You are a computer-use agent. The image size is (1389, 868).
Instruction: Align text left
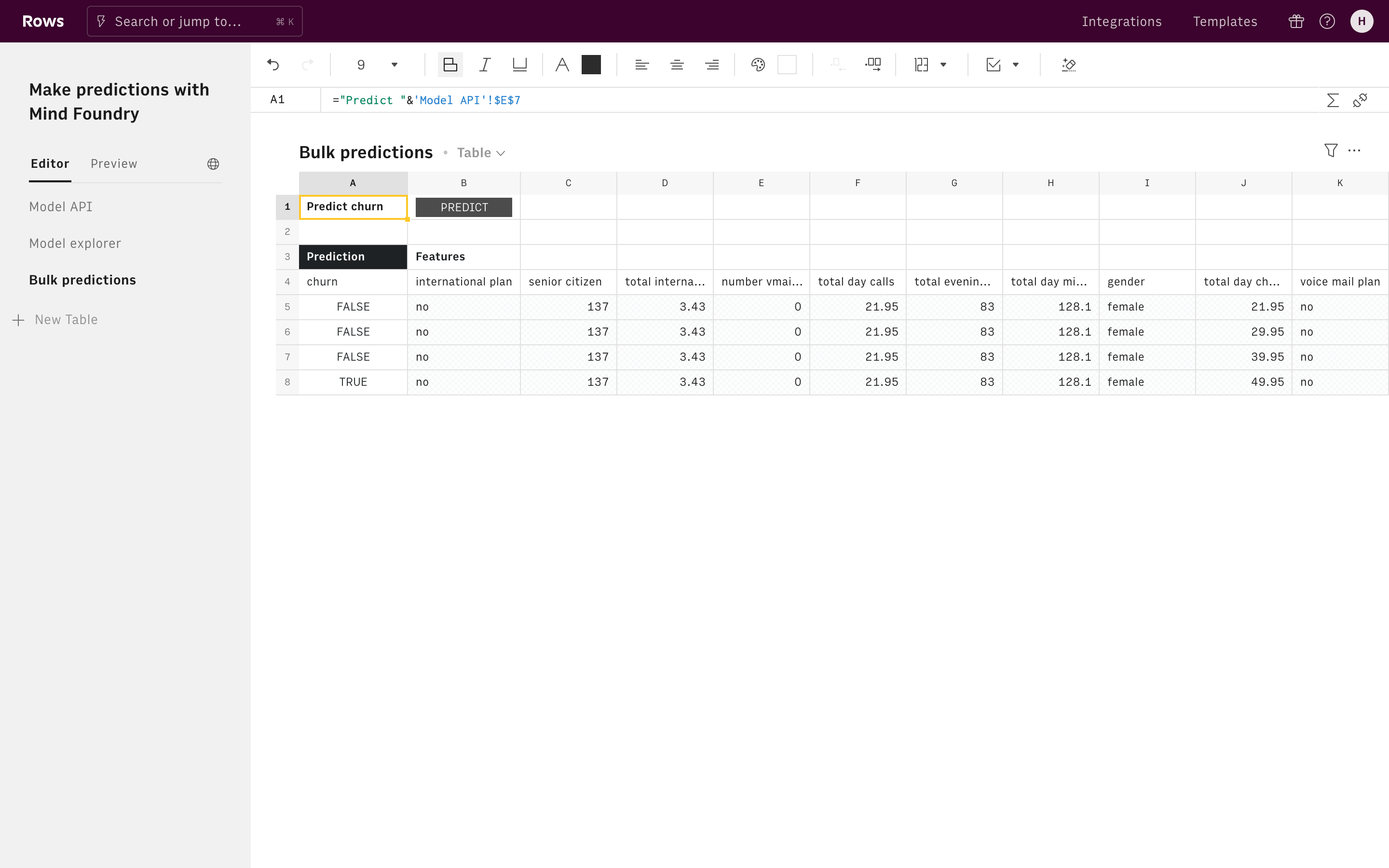(642, 65)
